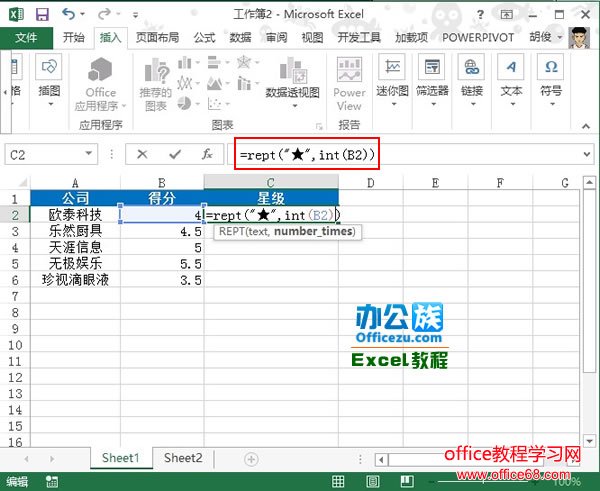
Task: Select the Sheet2 worksheet tab
Action: (183, 458)
